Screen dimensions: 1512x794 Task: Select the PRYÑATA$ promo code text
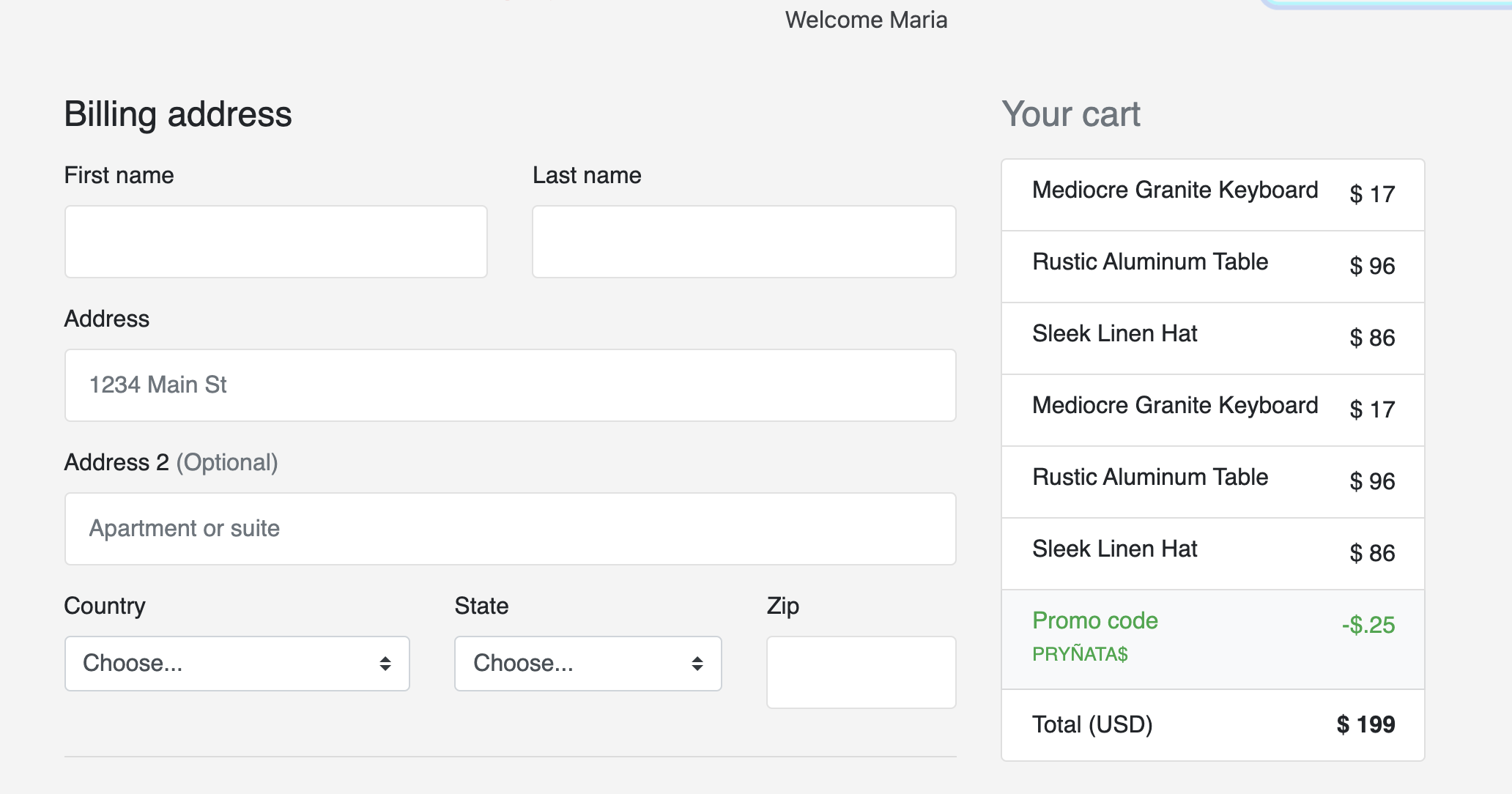pos(1080,654)
